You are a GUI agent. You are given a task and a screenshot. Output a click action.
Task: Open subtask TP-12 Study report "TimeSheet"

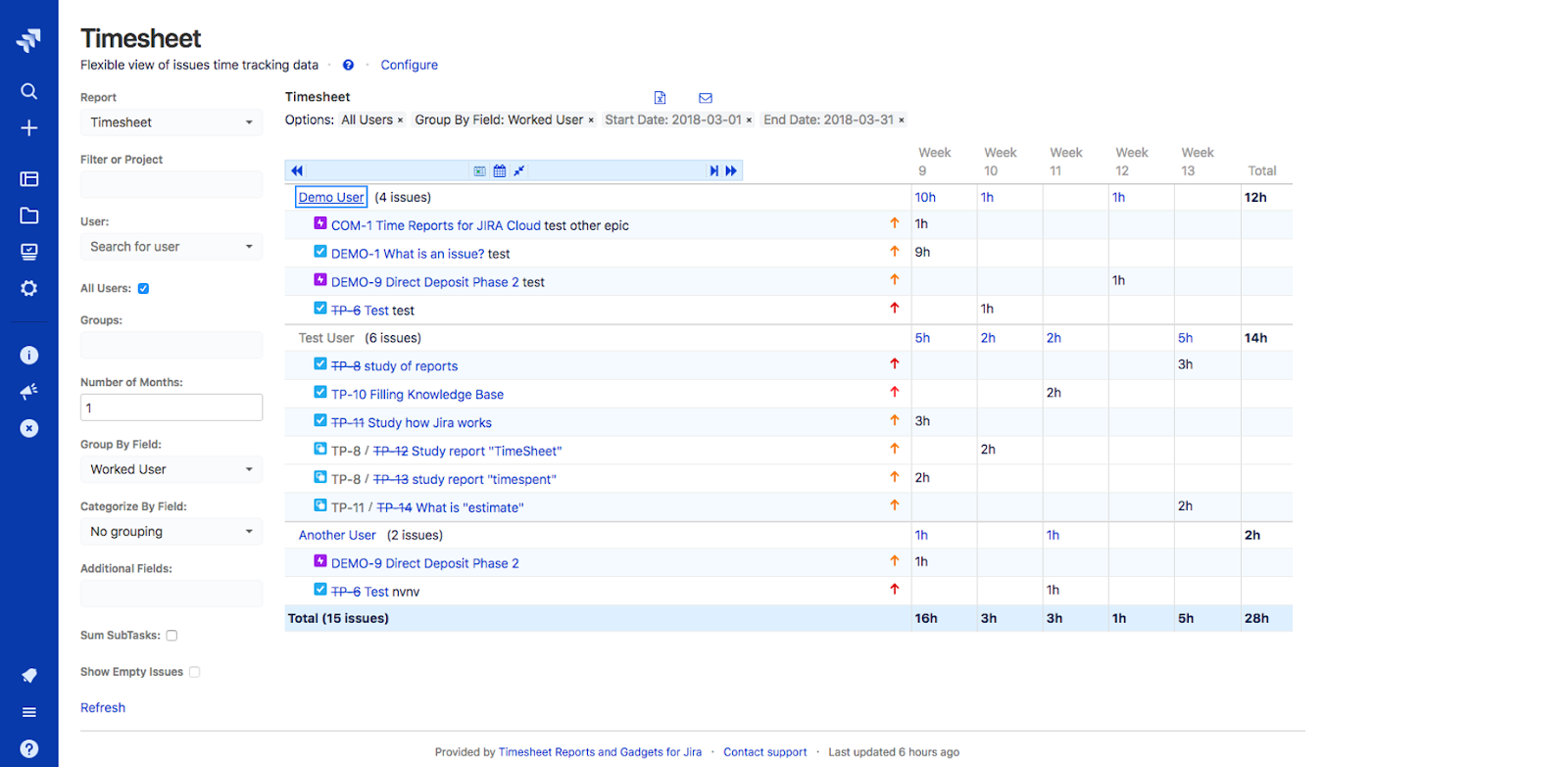click(467, 452)
